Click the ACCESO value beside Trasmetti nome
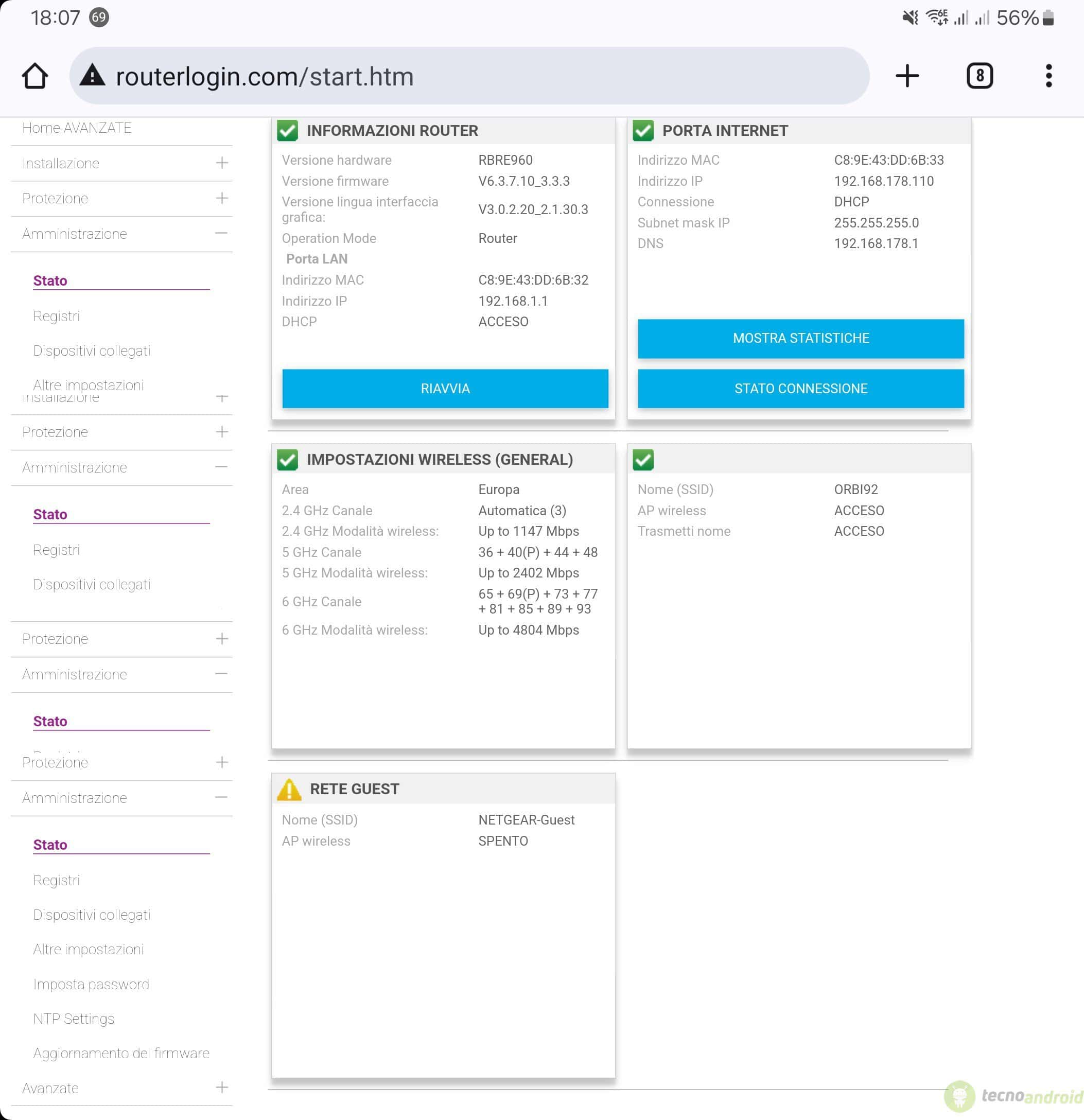 859,531
